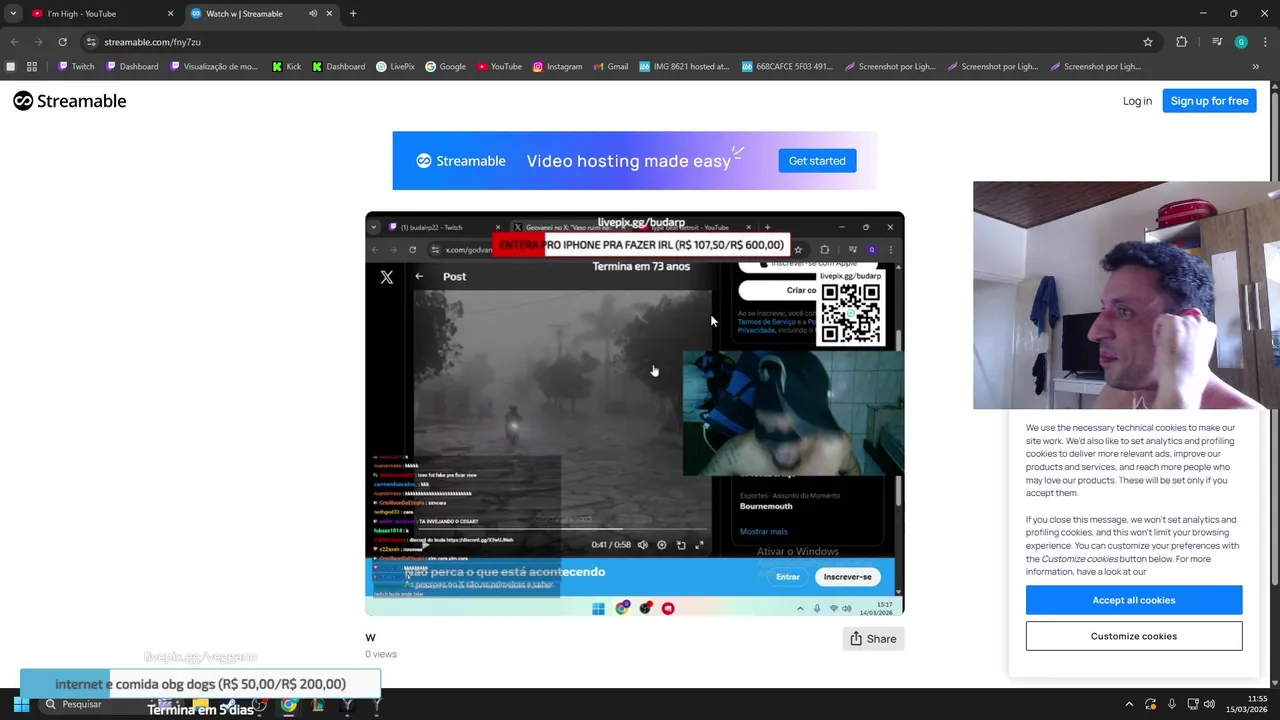Open the Chrome three-dot menu
The image size is (1280, 720).
pyautogui.click(x=1264, y=42)
